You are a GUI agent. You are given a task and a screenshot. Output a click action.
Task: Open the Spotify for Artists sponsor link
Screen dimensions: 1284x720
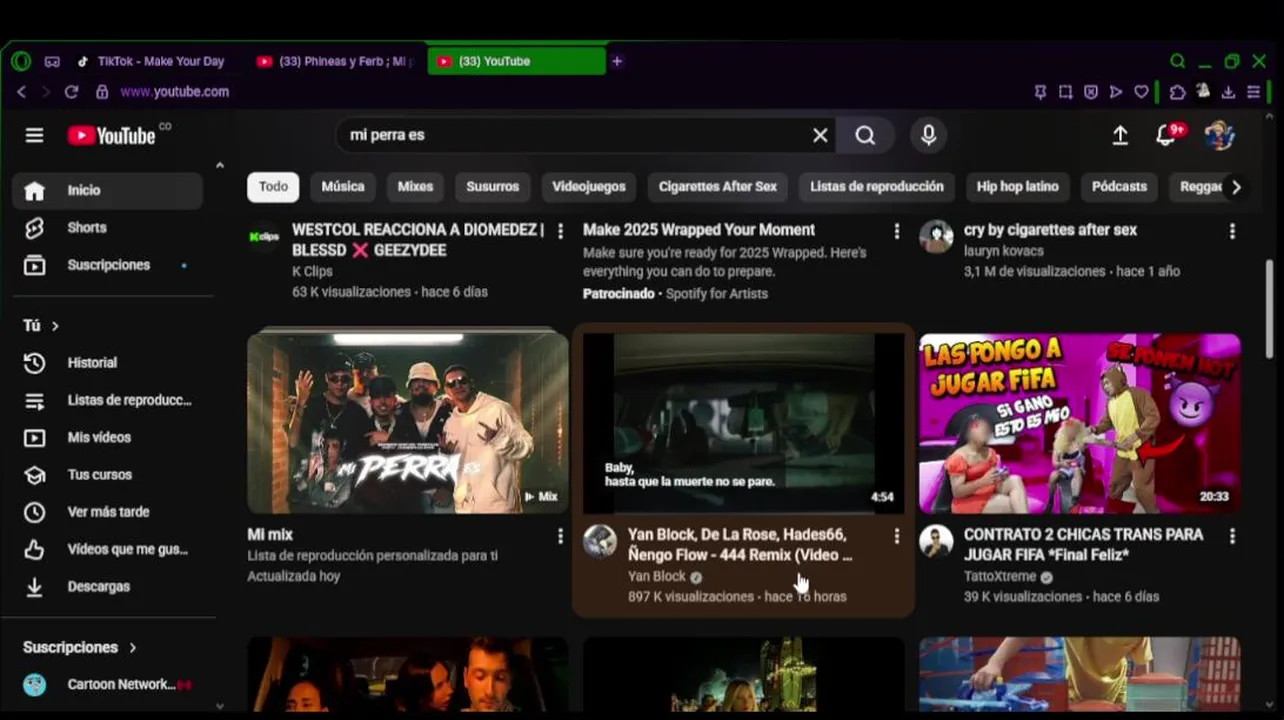(716, 294)
